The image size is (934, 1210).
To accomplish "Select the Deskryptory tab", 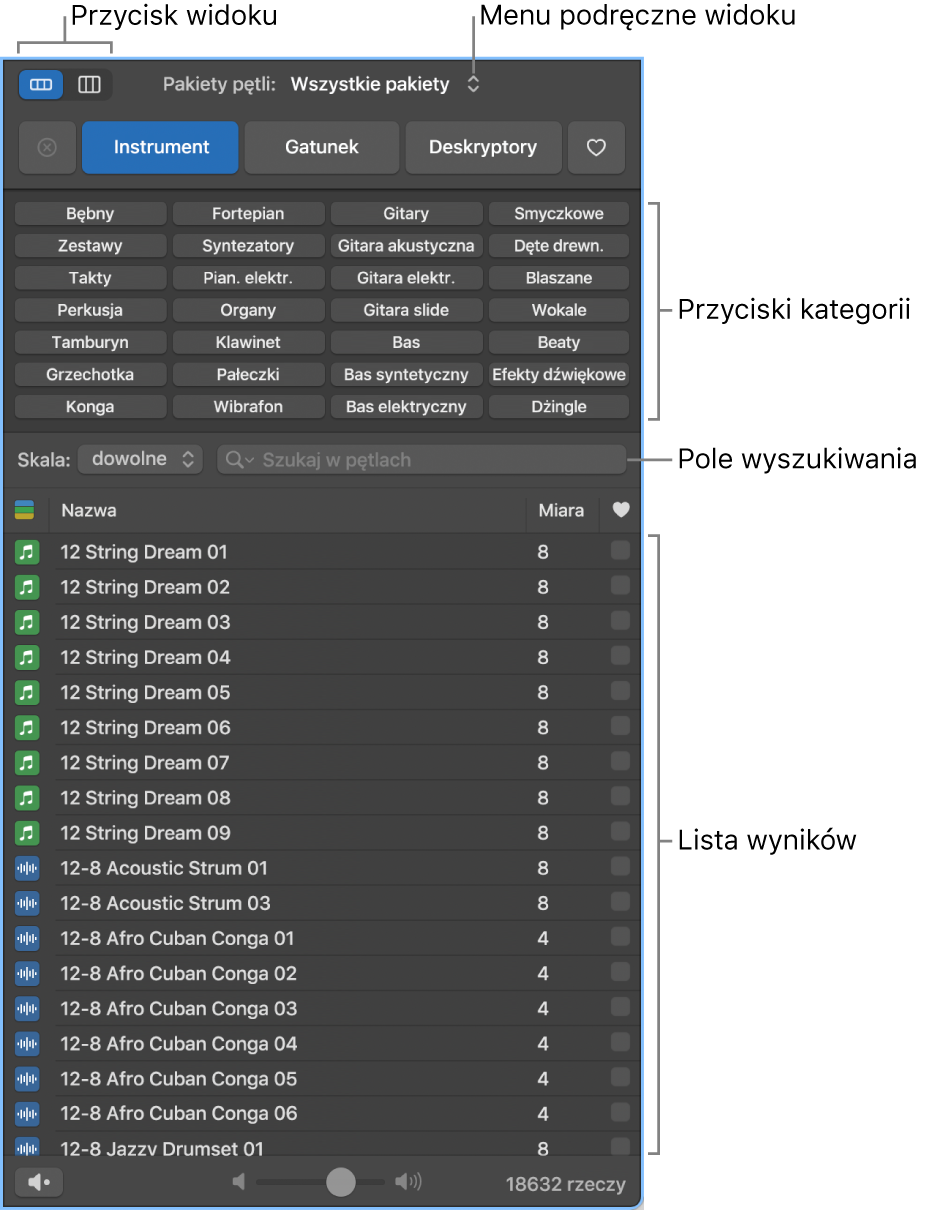I will (483, 148).
